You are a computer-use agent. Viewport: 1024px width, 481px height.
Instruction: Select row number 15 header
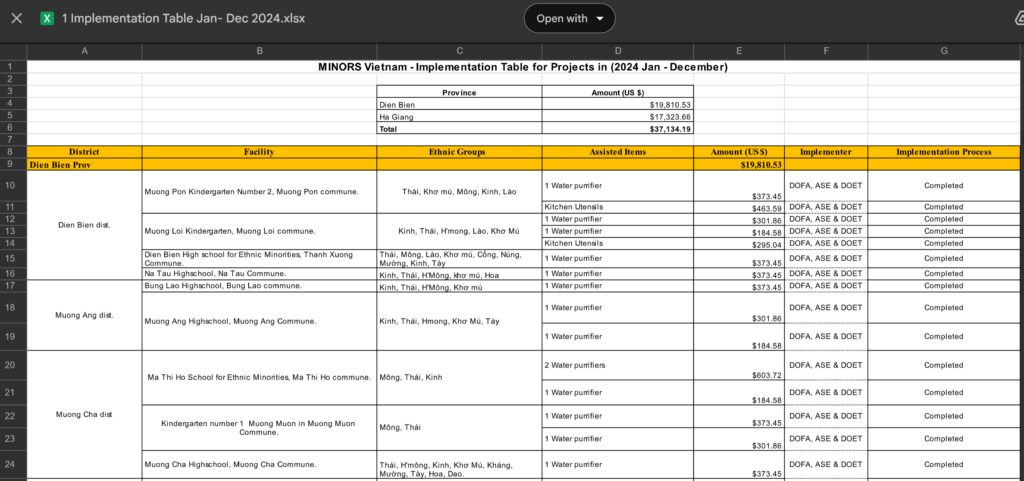point(13,258)
